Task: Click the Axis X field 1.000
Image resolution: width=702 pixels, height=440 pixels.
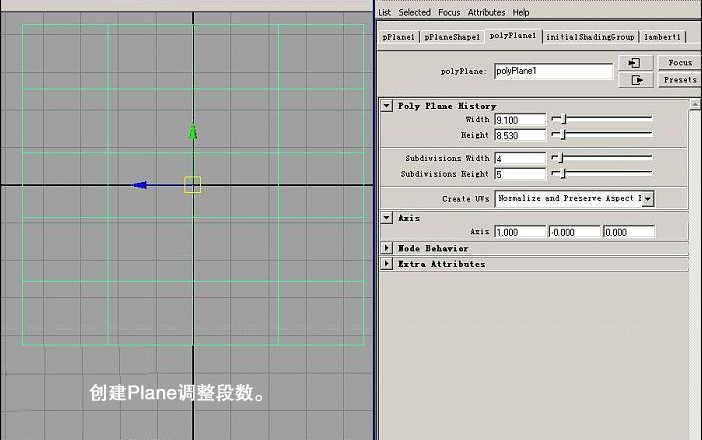Action: point(520,232)
